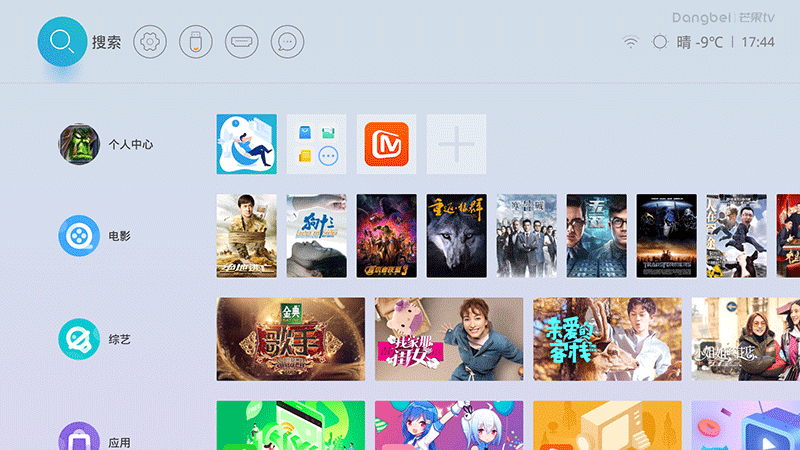Open 亲爱的客栈 show banner
Viewport: 800px width, 450px height.
coord(607,339)
